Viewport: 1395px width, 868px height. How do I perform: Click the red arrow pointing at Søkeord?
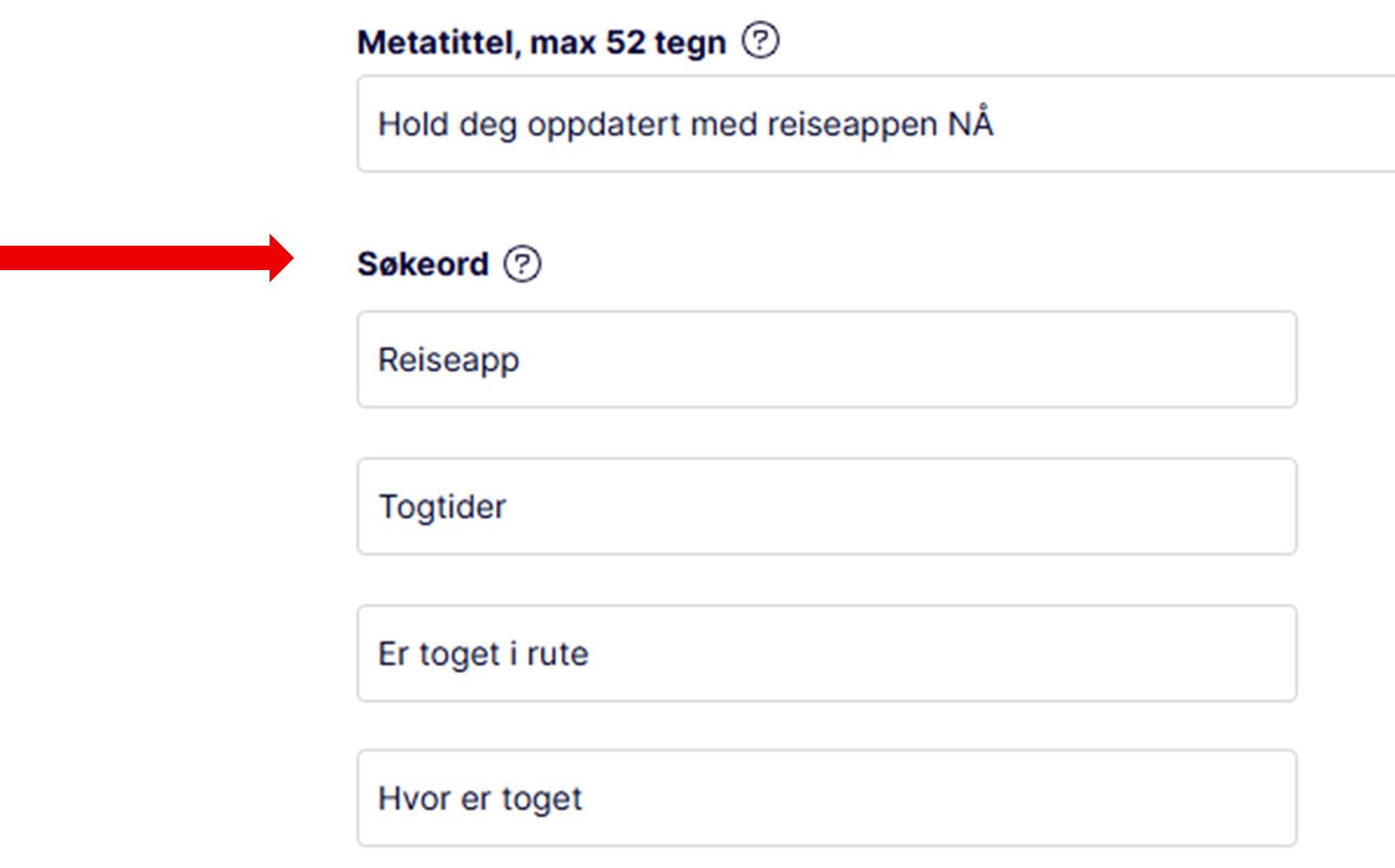click(x=146, y=258)
